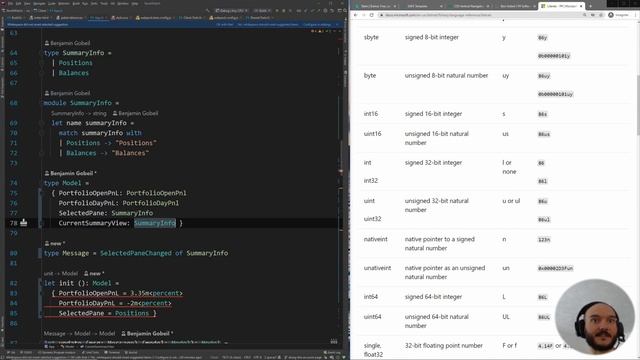Click '3.35m<percent>' value on line 83
The height and width of the screenshot is (360, 640).
(156, 293)
